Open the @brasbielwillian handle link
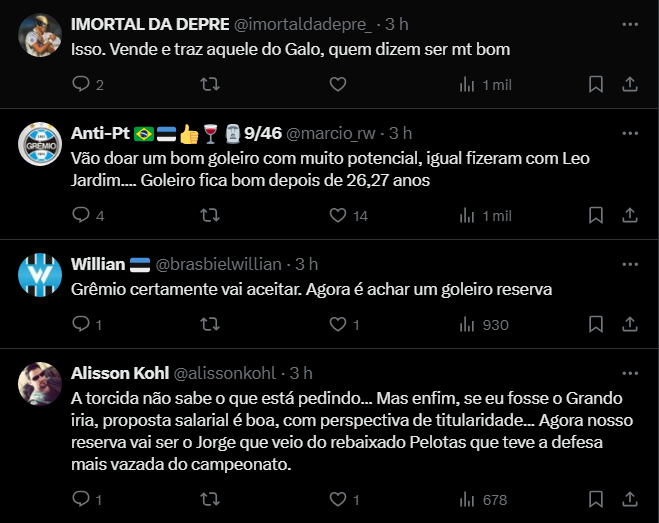The width and height of the screenshot is (659, 523). point(220,264)
